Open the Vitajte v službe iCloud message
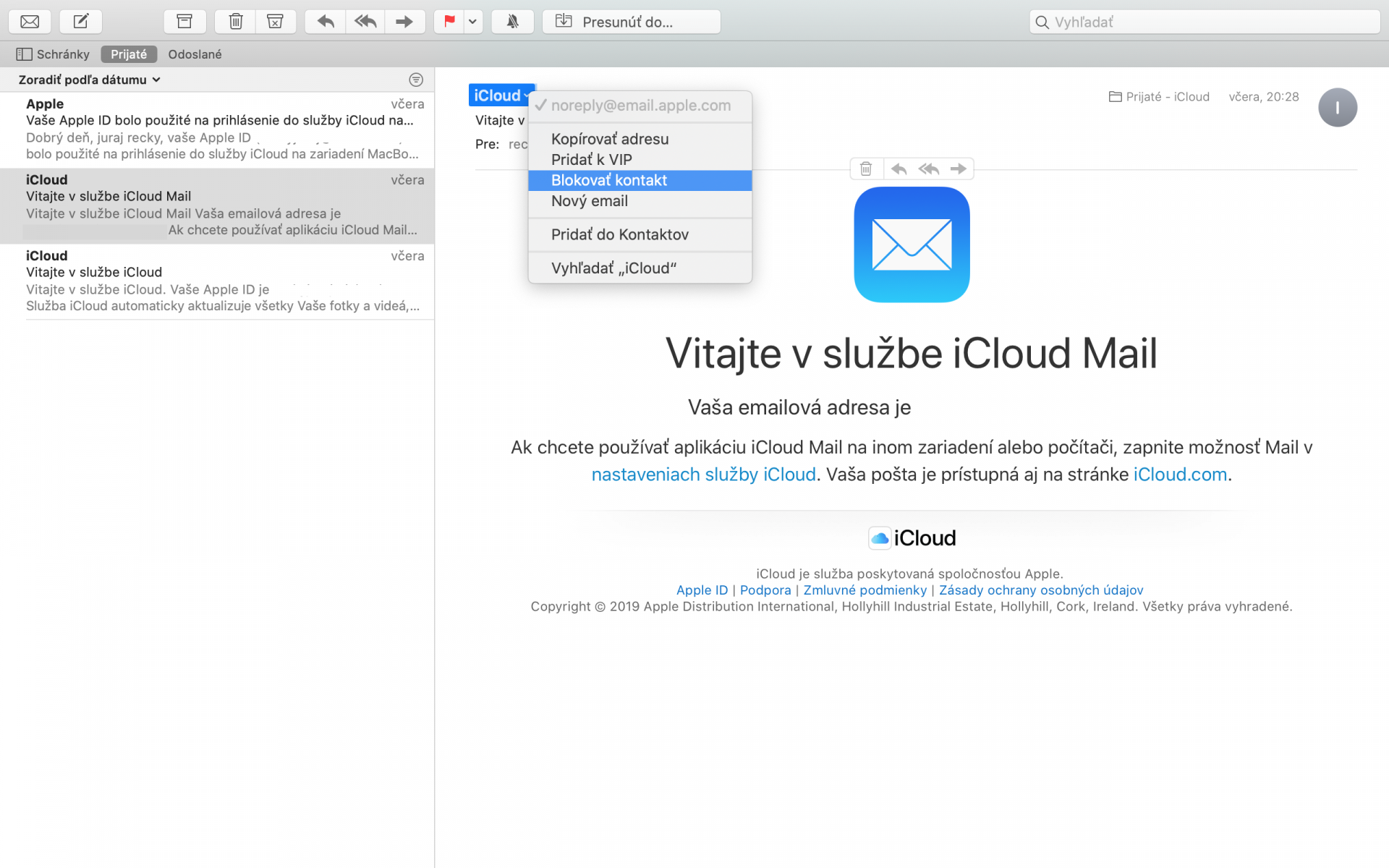 tap(217, 281)
